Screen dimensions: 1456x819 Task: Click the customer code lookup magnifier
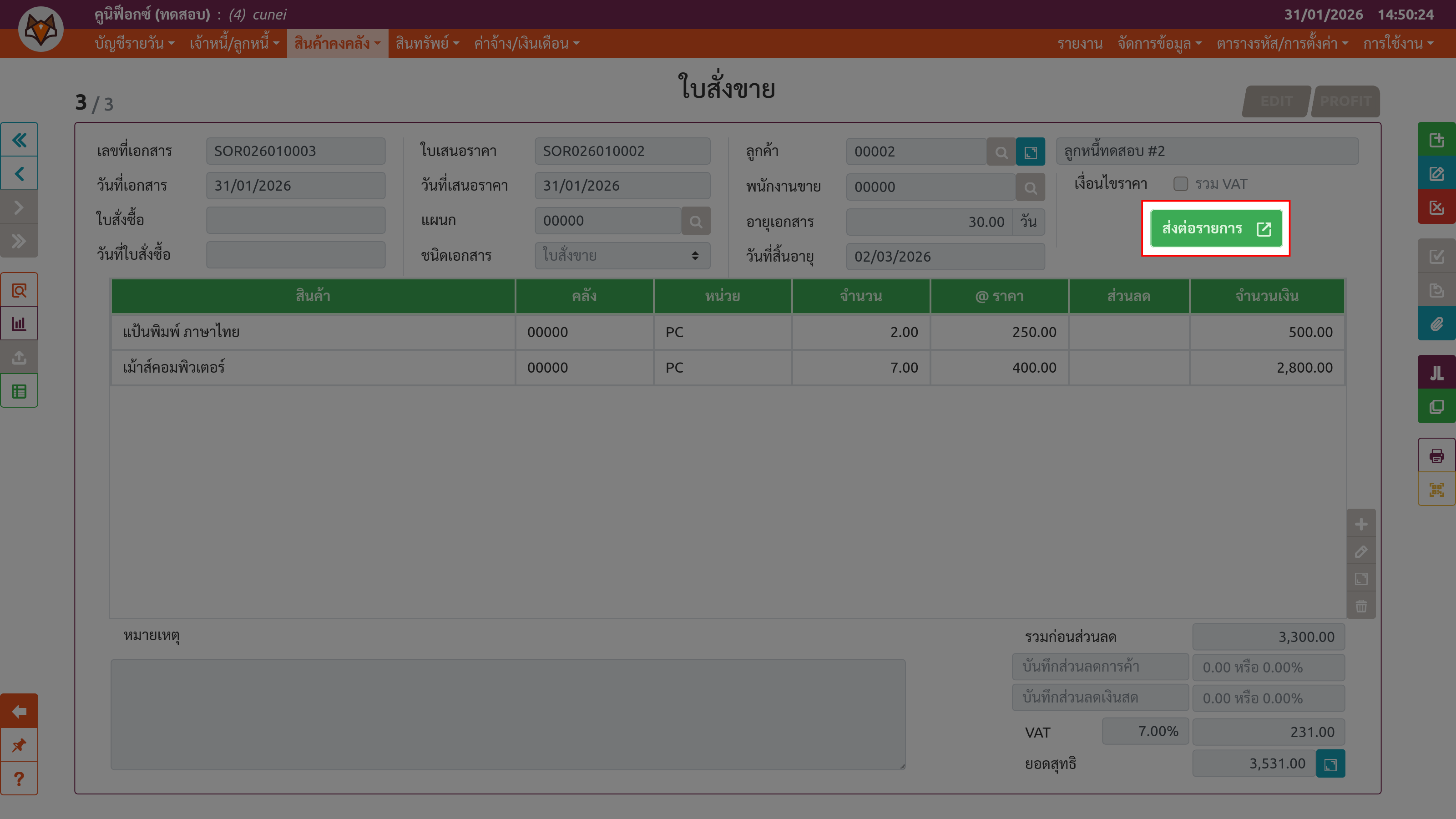coord(1001,152)
